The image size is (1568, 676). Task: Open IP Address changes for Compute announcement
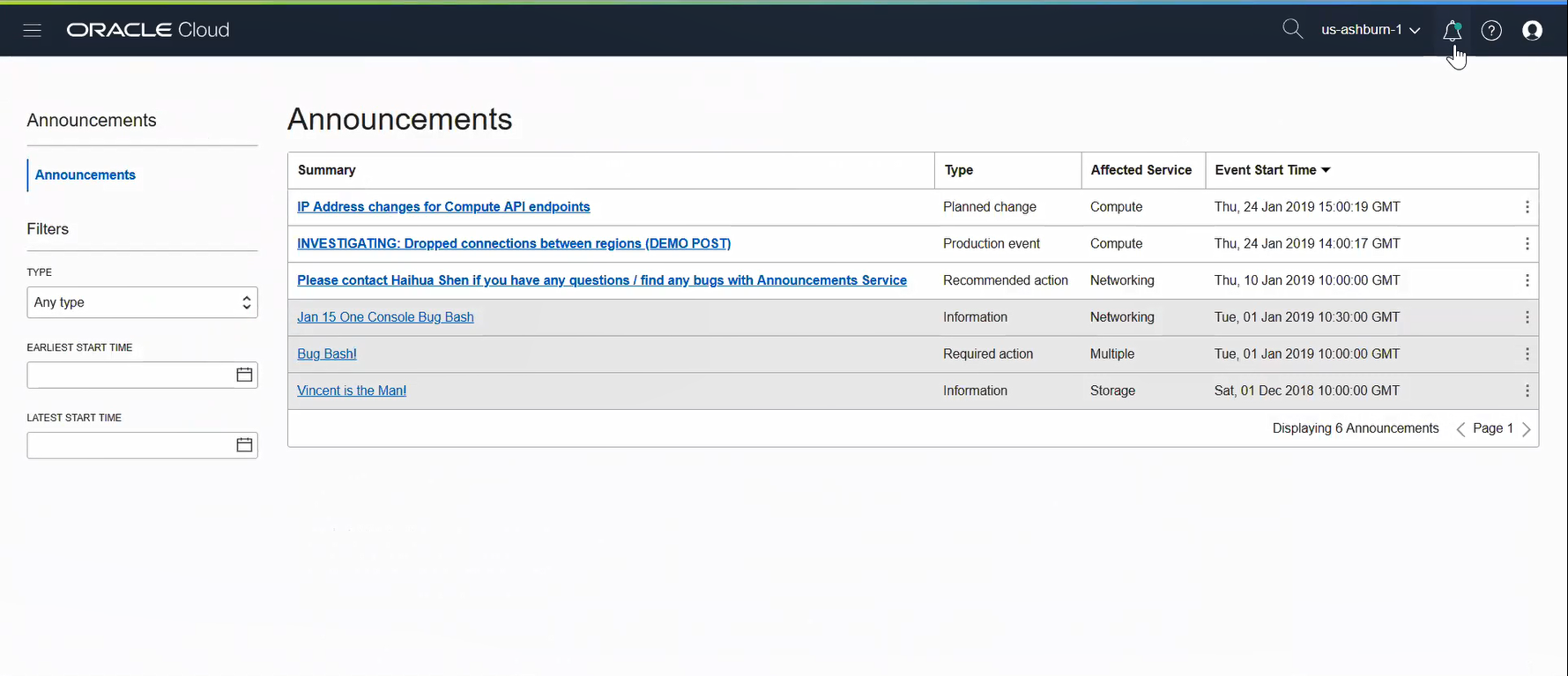(x=443, y=207)
